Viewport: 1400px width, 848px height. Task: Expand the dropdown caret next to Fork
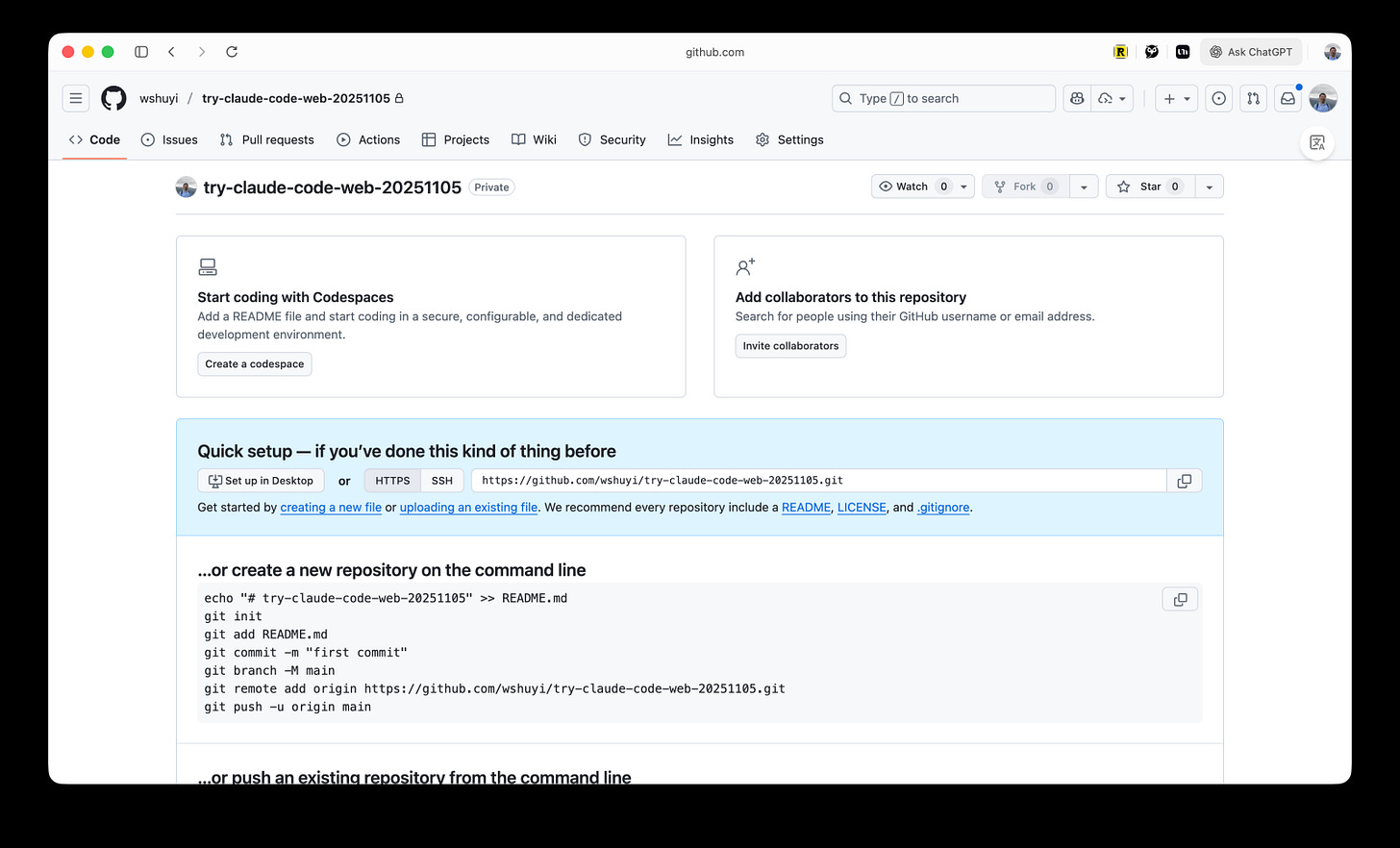[1084, 187]
